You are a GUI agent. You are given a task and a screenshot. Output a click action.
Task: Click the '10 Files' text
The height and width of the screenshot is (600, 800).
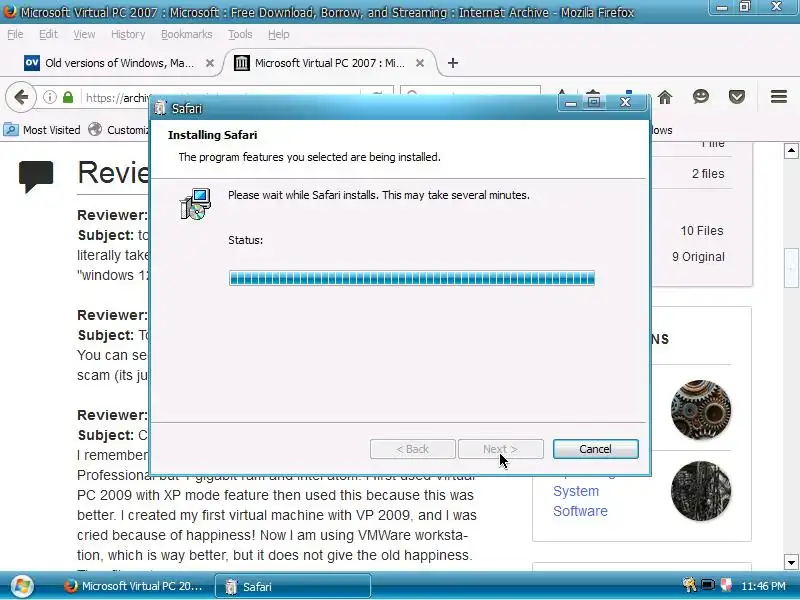pyautogui.click(x=702, y=231)
